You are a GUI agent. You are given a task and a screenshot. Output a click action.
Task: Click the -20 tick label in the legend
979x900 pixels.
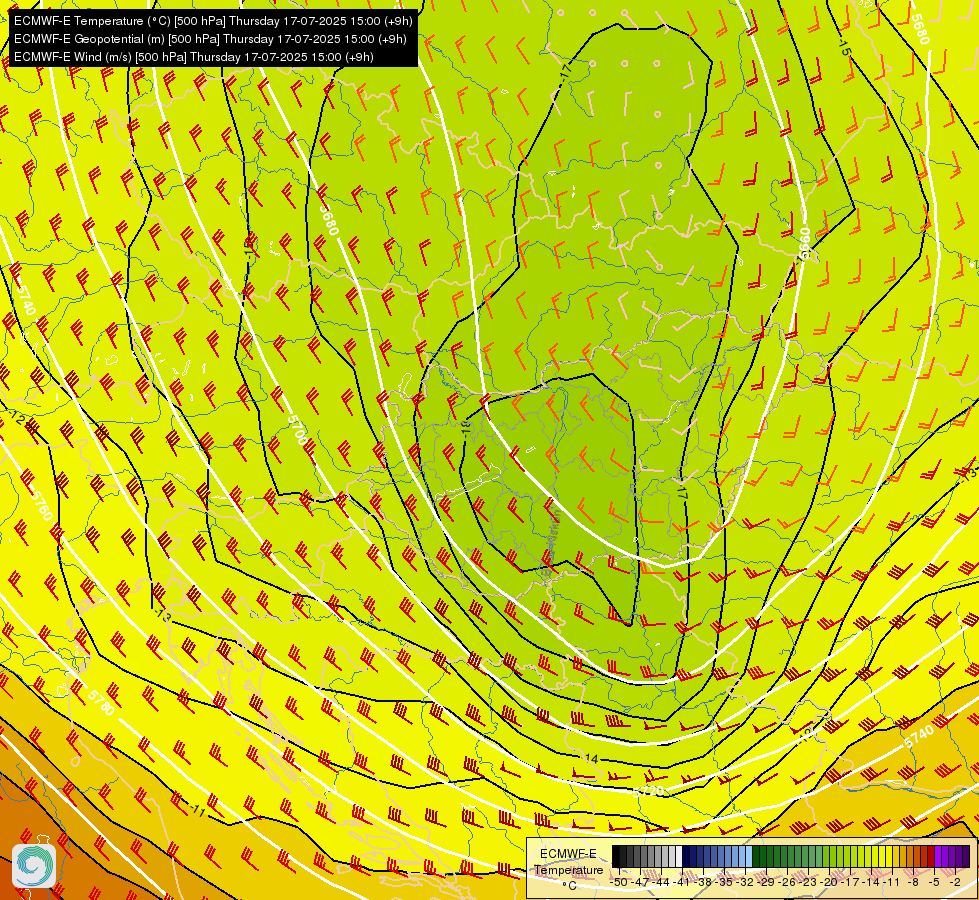829,882
